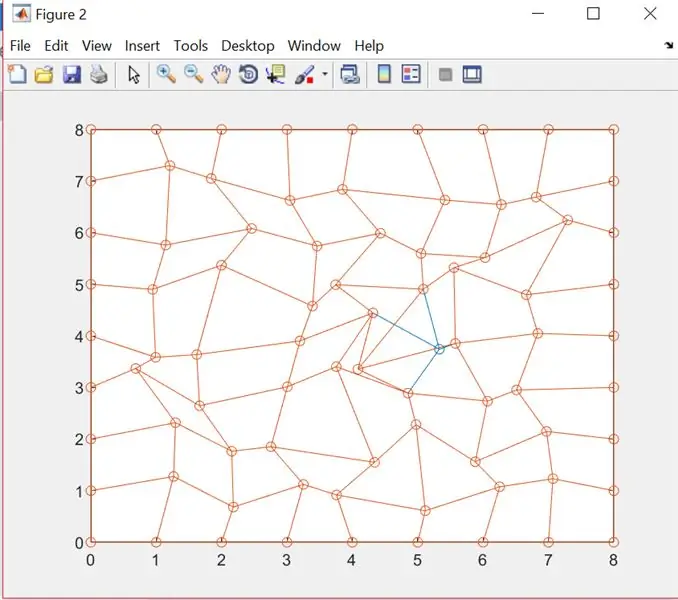678x600 pixels.
Task: Activate the Pan hand tool
Action: 221,74
